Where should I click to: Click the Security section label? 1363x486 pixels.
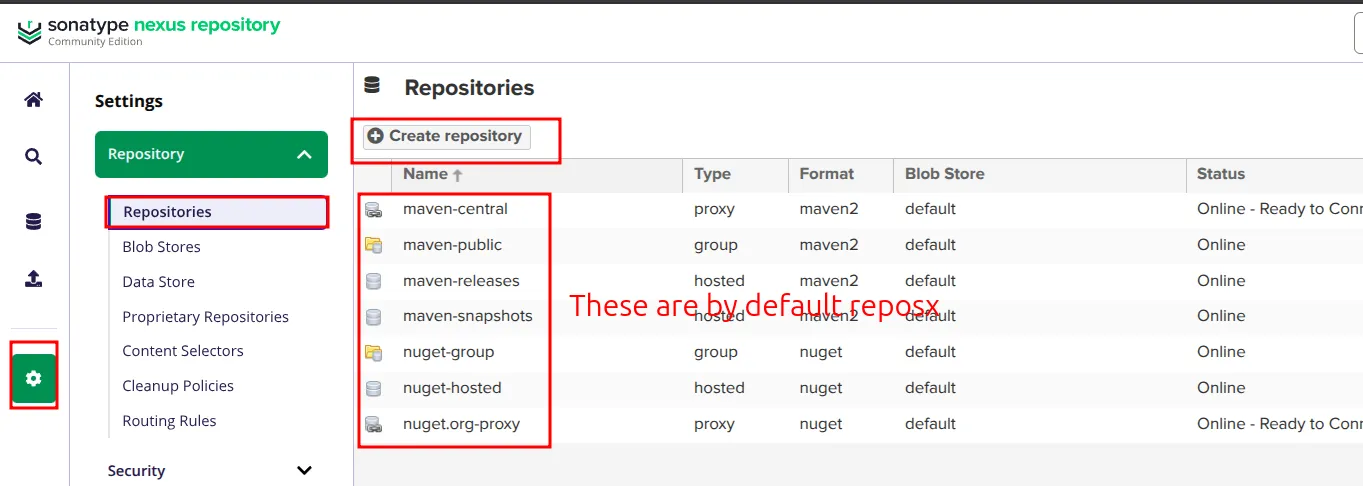coord(136,471)
